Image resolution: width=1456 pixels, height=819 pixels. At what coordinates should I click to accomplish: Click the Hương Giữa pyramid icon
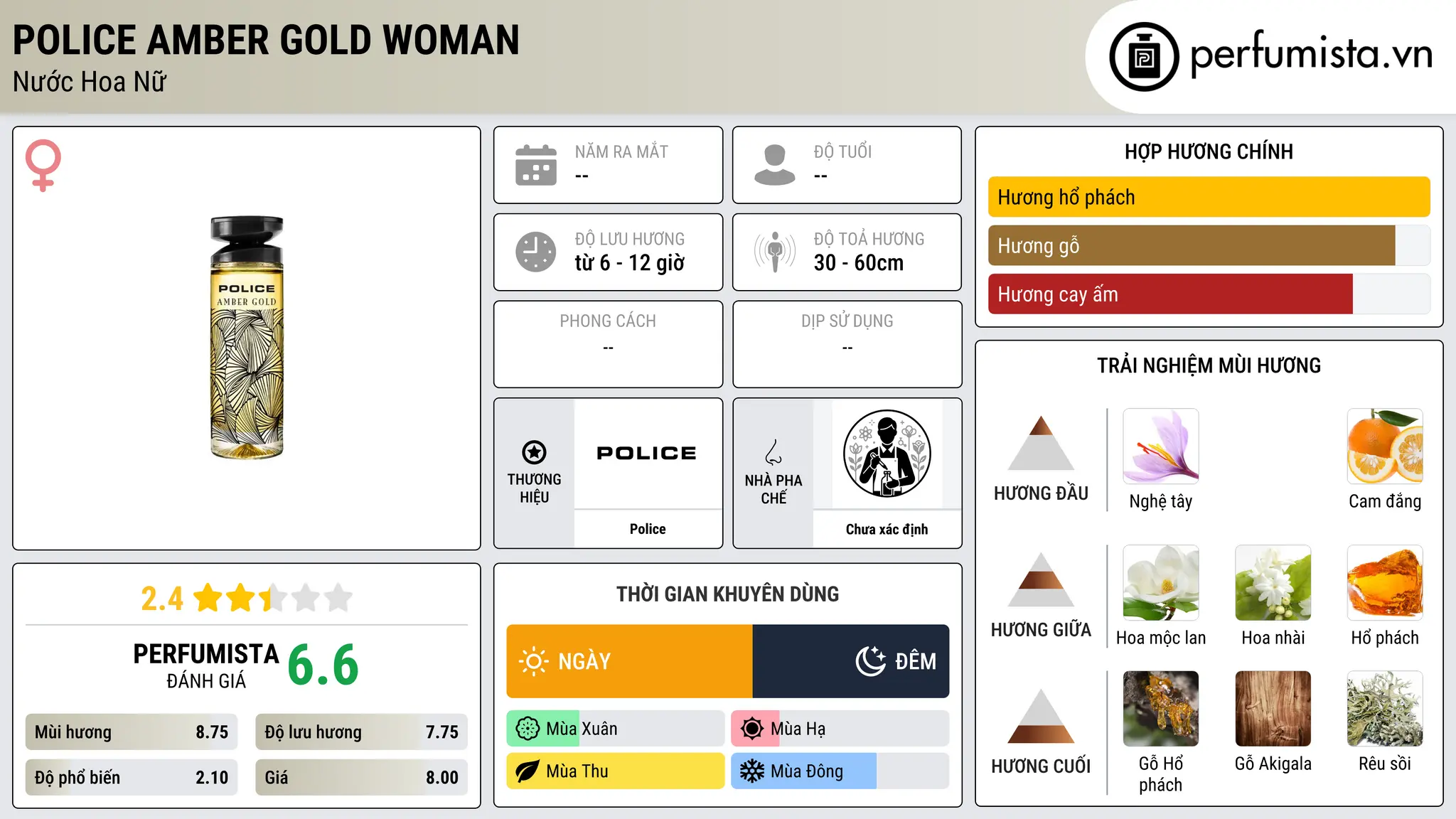(1041, 579)
